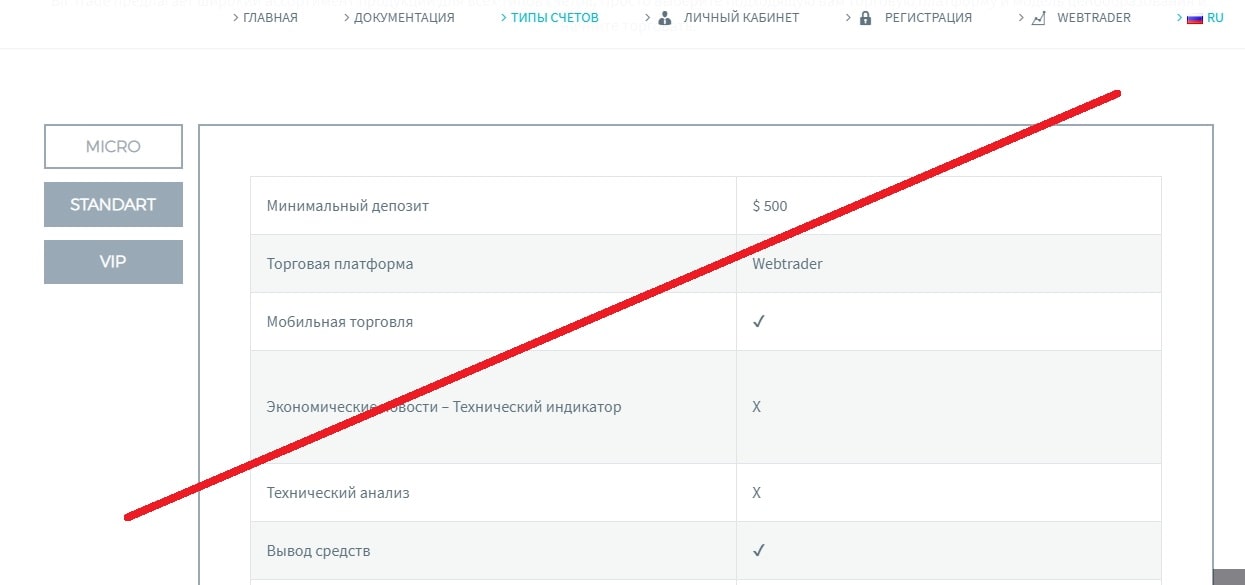Viewport: 1245px width, 585px height.
Task: Click the checkmark in Вывод средств row
Action: tap(759, 550)
